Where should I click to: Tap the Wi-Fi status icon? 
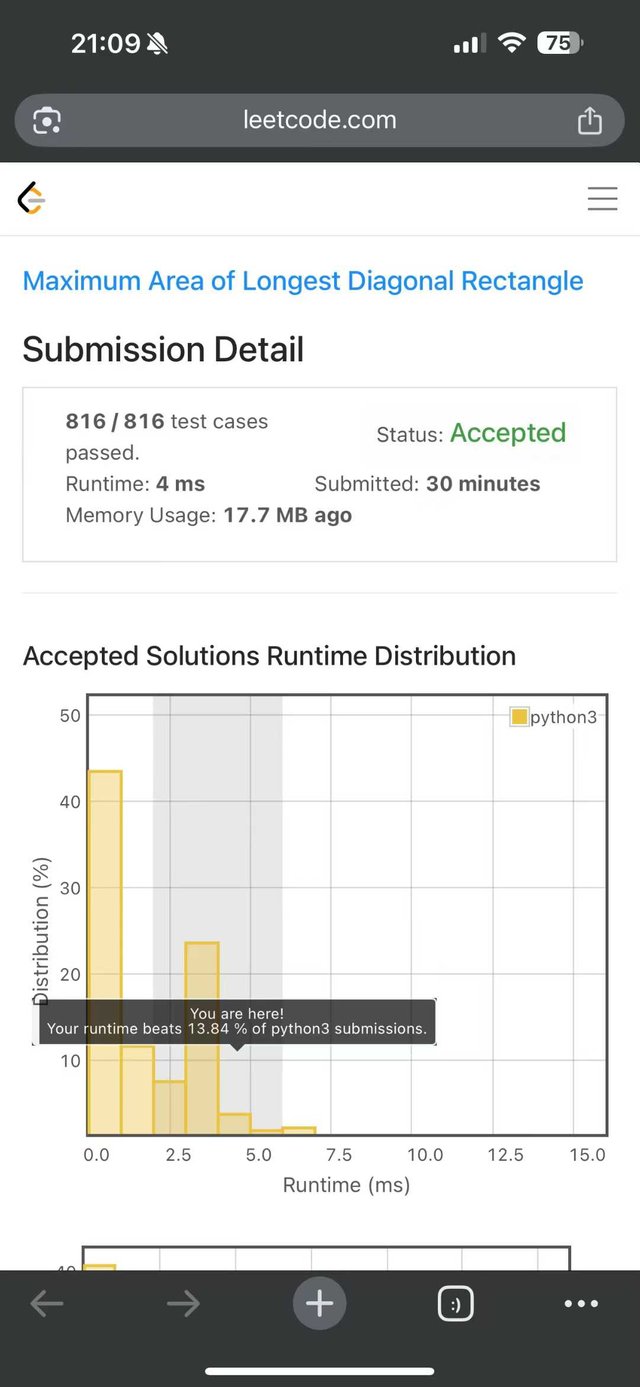tap(512, 43)
